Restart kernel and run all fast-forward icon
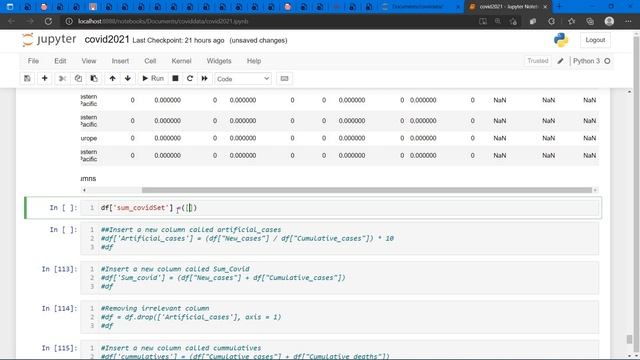This screenshot has height=360, width=640. (204, 78)
